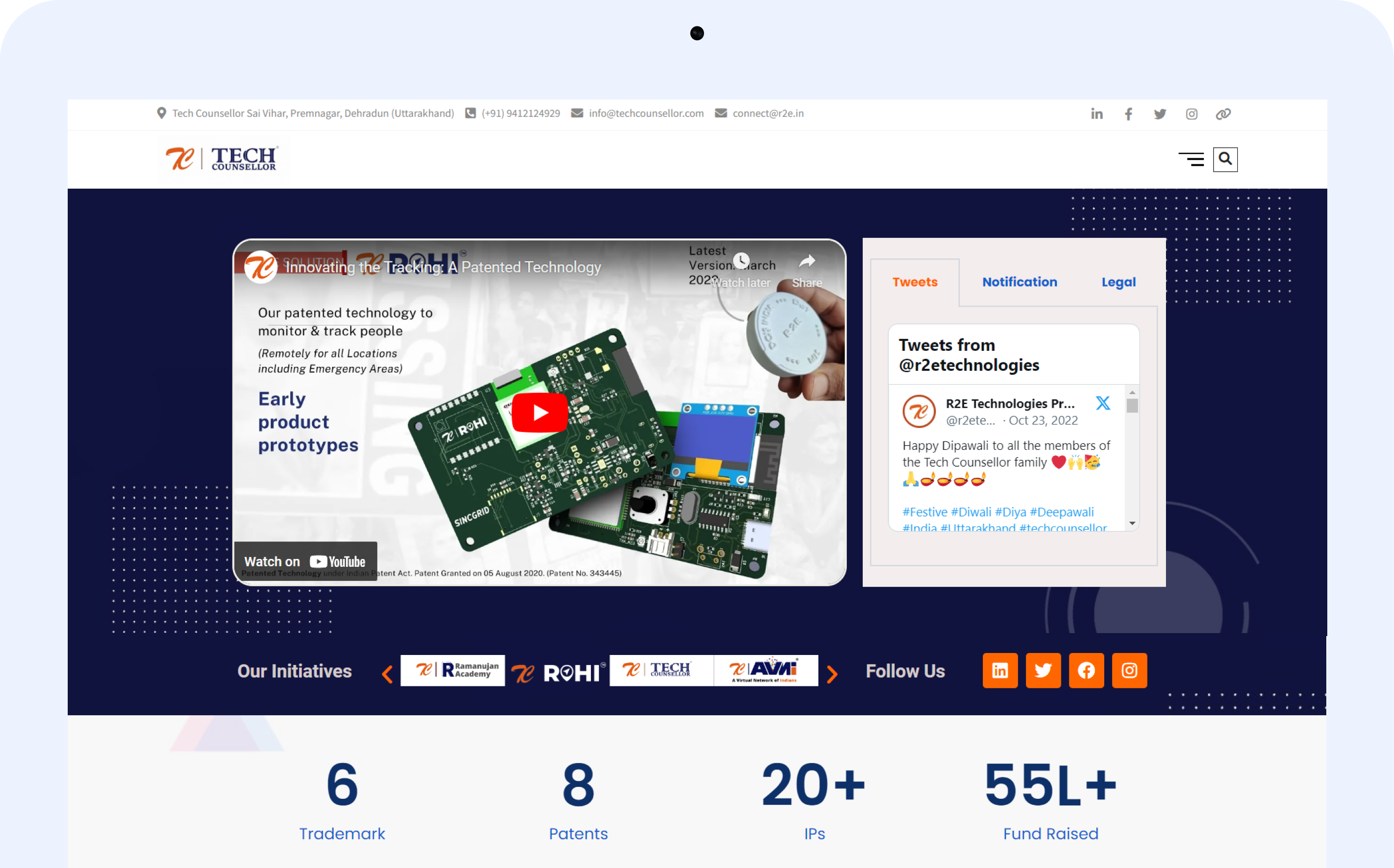Click the info@techcounsellor.com email link
The width and height of the screenshot is (1394, 868).
tap(646, 113)
